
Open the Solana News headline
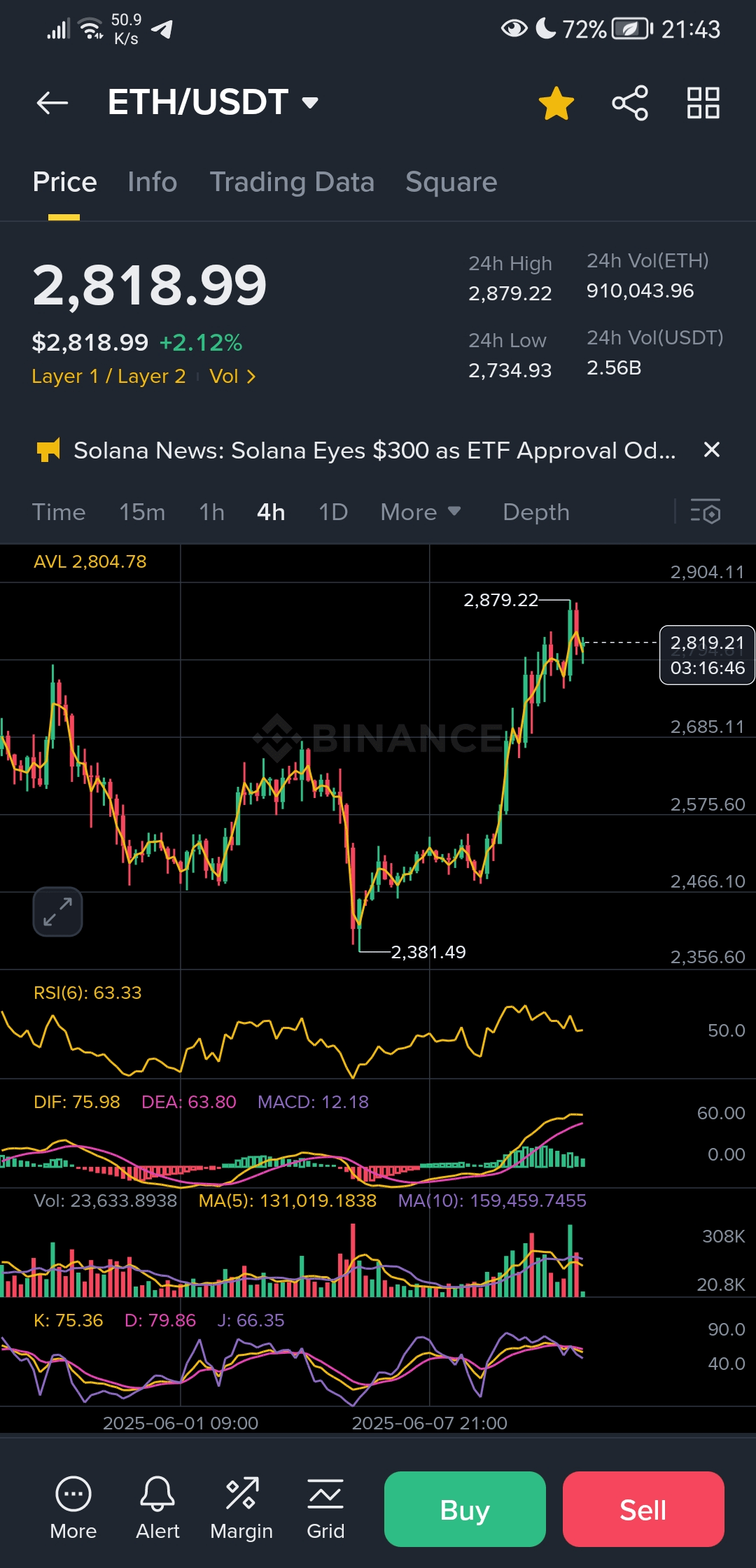[374, 450]
